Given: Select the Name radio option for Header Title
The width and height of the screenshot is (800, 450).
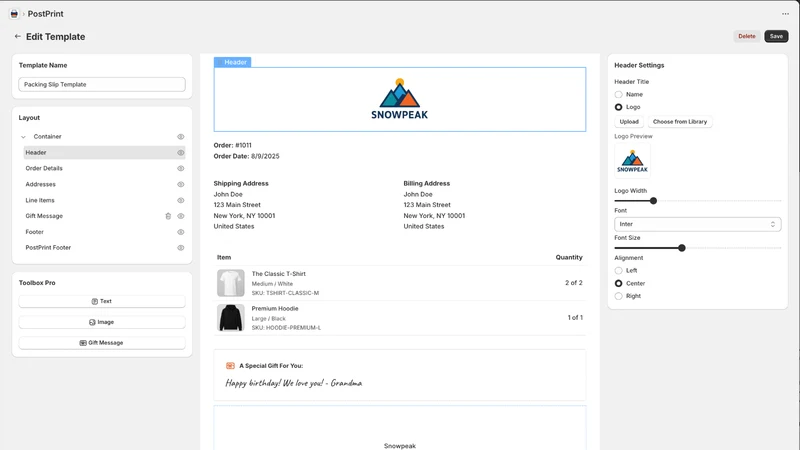Looking at the screenshot, I should pos(618,94).
